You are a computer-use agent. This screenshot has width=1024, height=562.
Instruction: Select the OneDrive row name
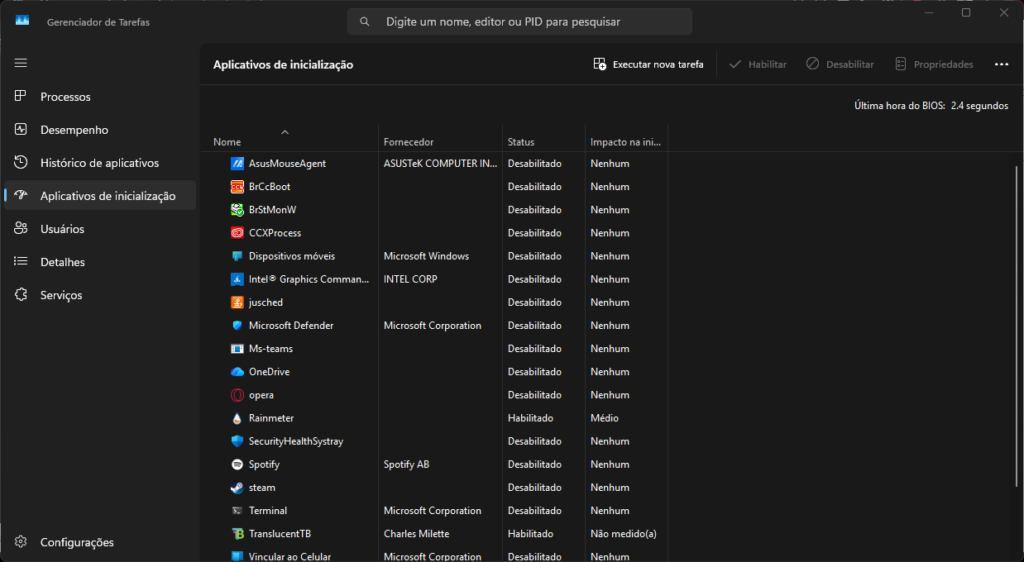click(269, 372)
